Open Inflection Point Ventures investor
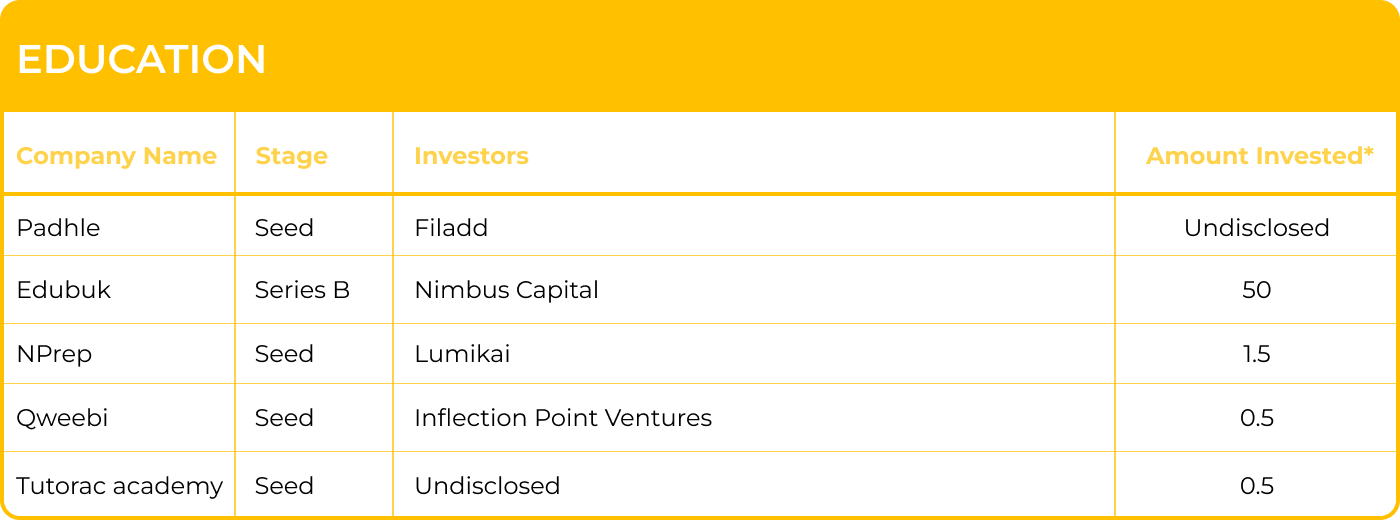Screen dimensions: 1400x520 coord(563,418)
